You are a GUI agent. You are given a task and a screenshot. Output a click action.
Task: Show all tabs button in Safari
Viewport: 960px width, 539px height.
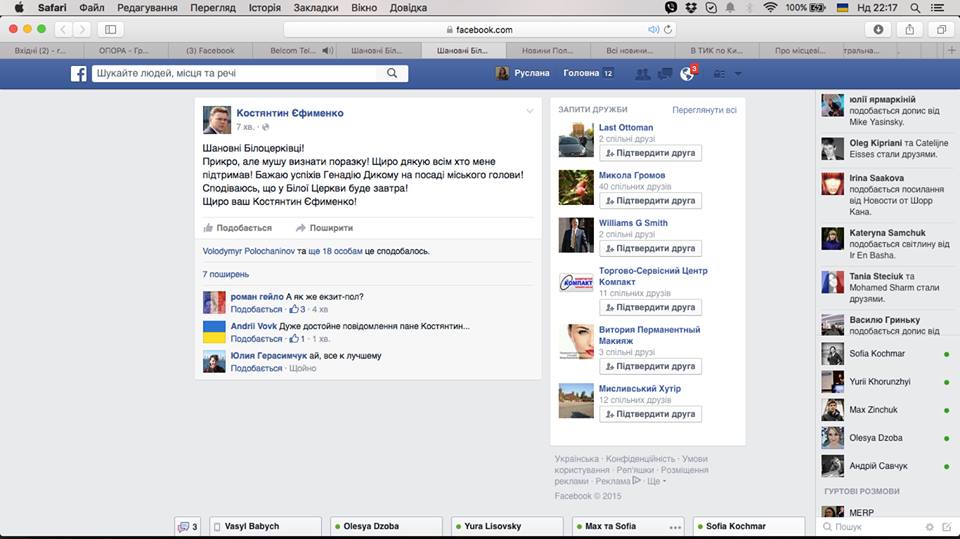941,29
